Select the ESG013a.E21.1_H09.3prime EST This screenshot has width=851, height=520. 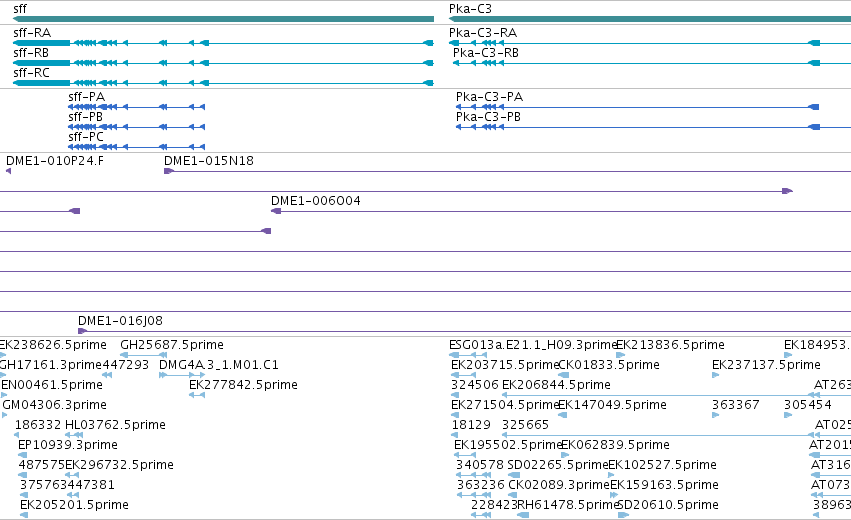click(532, 345)
